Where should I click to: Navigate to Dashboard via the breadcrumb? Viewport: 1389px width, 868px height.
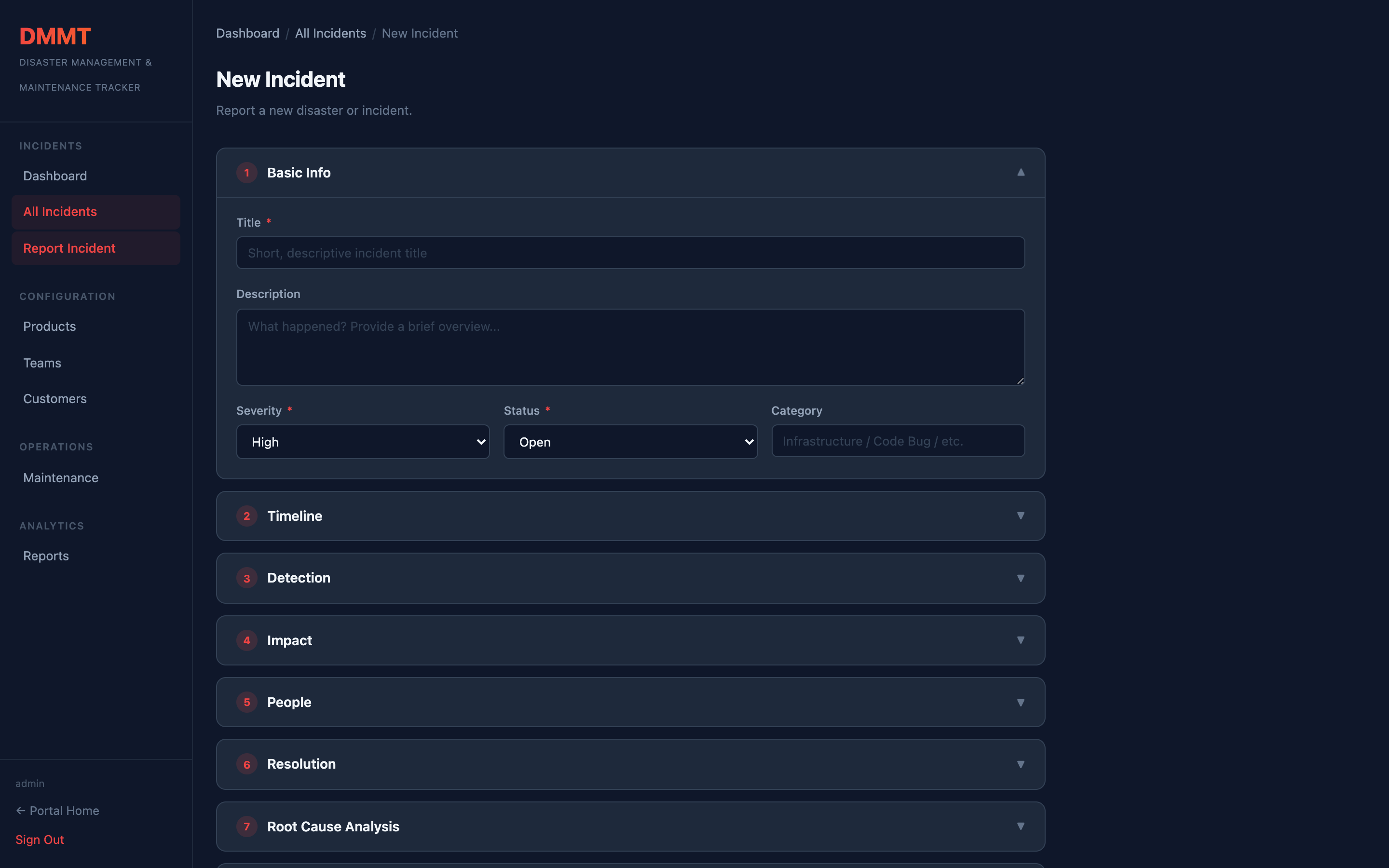pos(247,33)
